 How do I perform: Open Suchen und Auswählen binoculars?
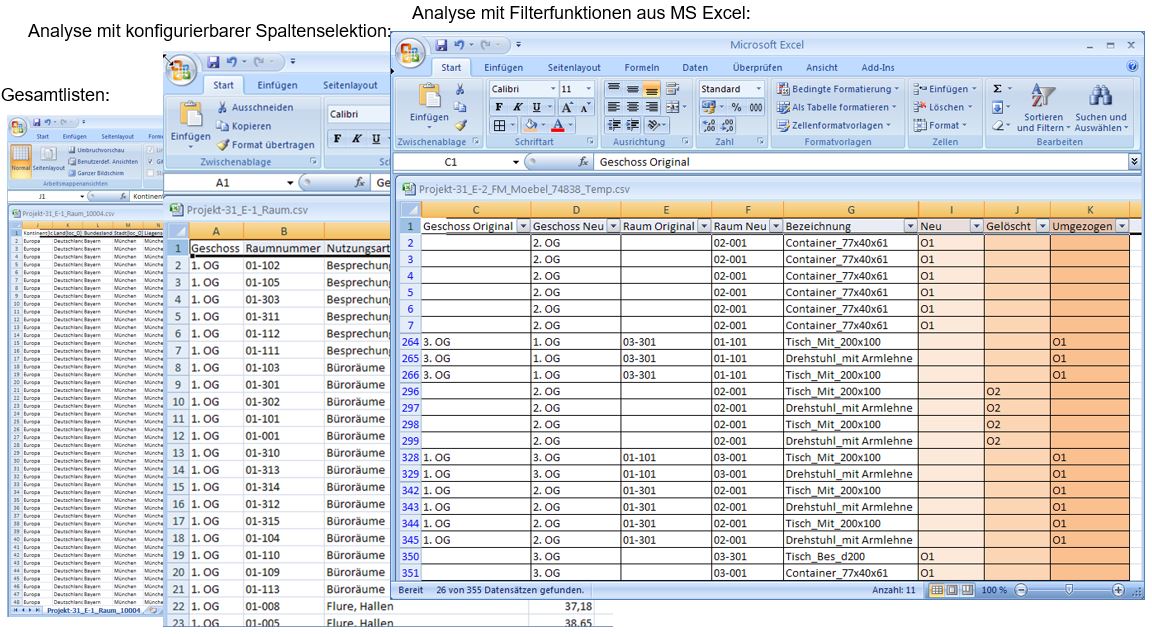tap(1101, 108)
